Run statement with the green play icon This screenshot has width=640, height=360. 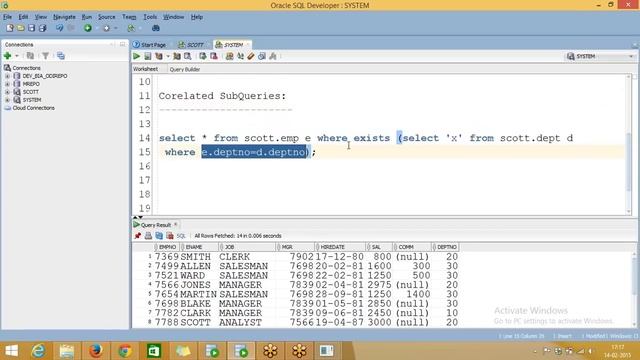click(137, 56)
